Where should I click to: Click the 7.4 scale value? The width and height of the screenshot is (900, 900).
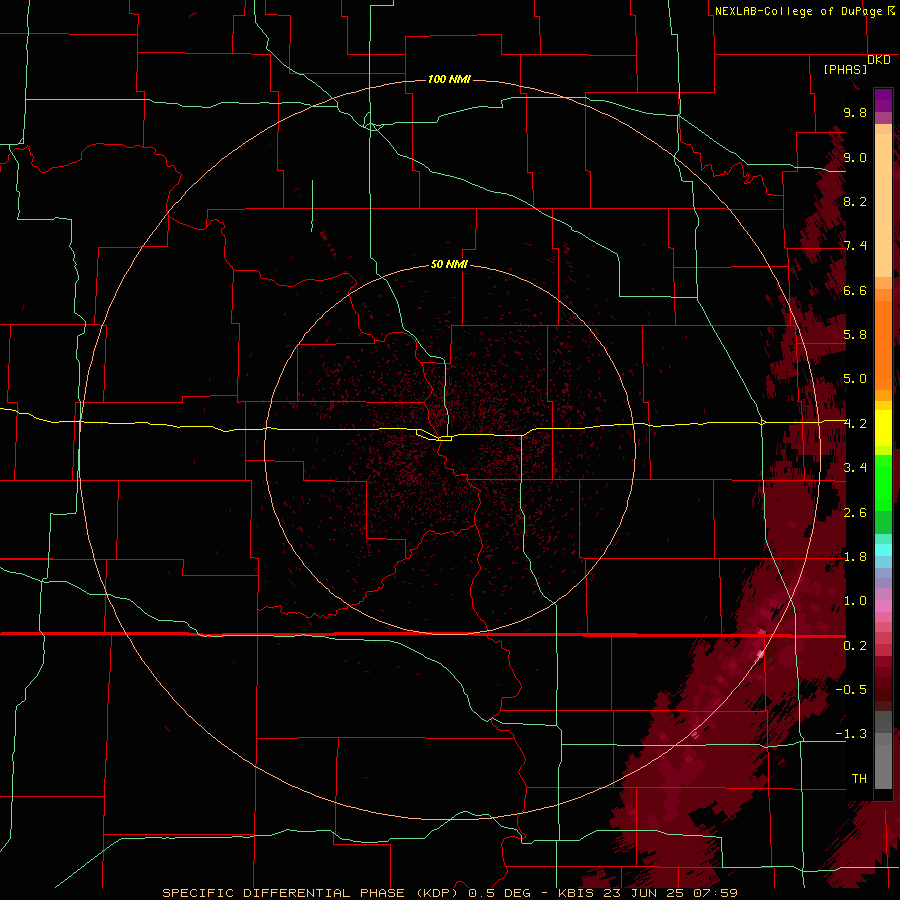[855, 246]
